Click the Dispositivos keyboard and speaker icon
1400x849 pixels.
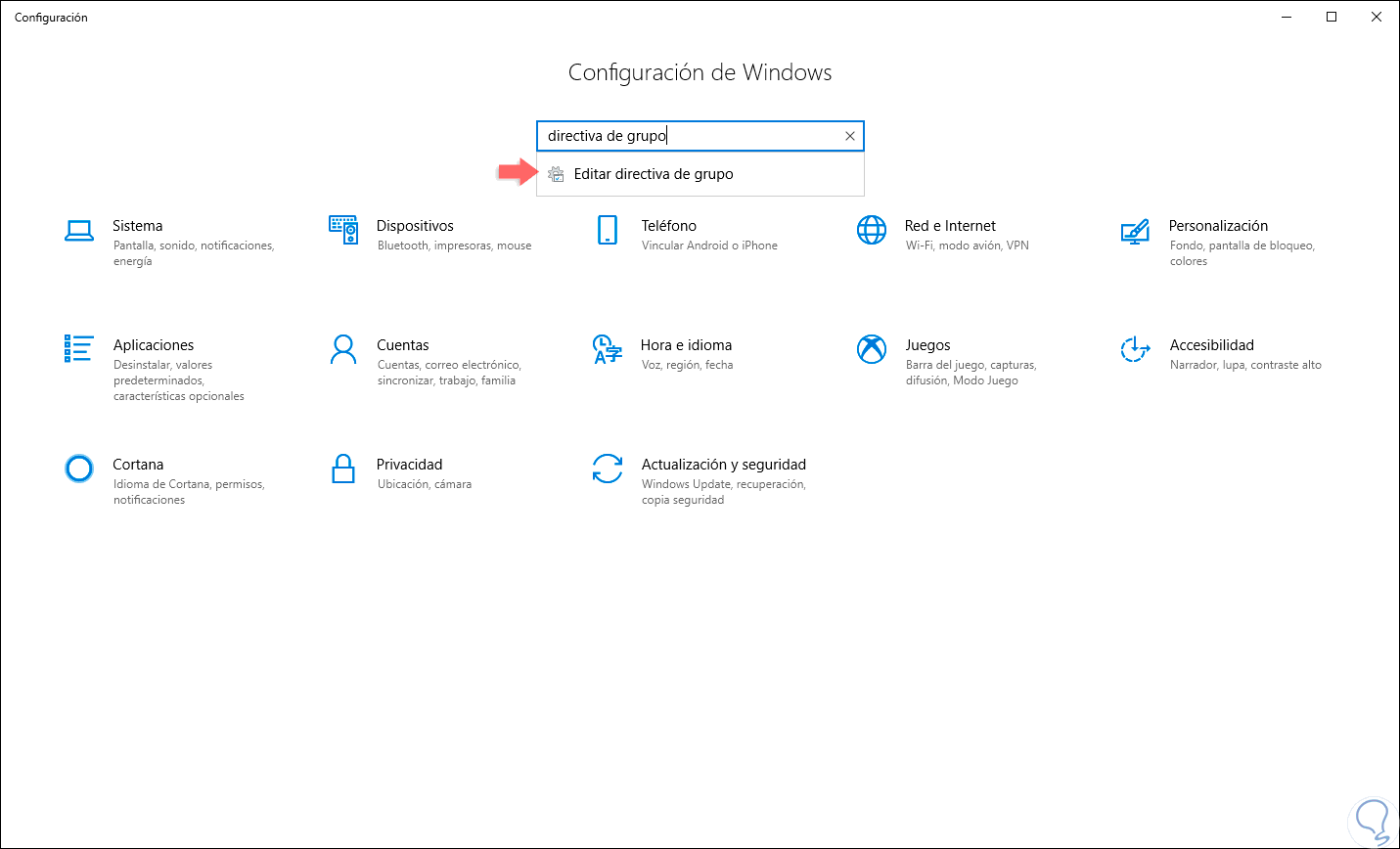(343, 230)
